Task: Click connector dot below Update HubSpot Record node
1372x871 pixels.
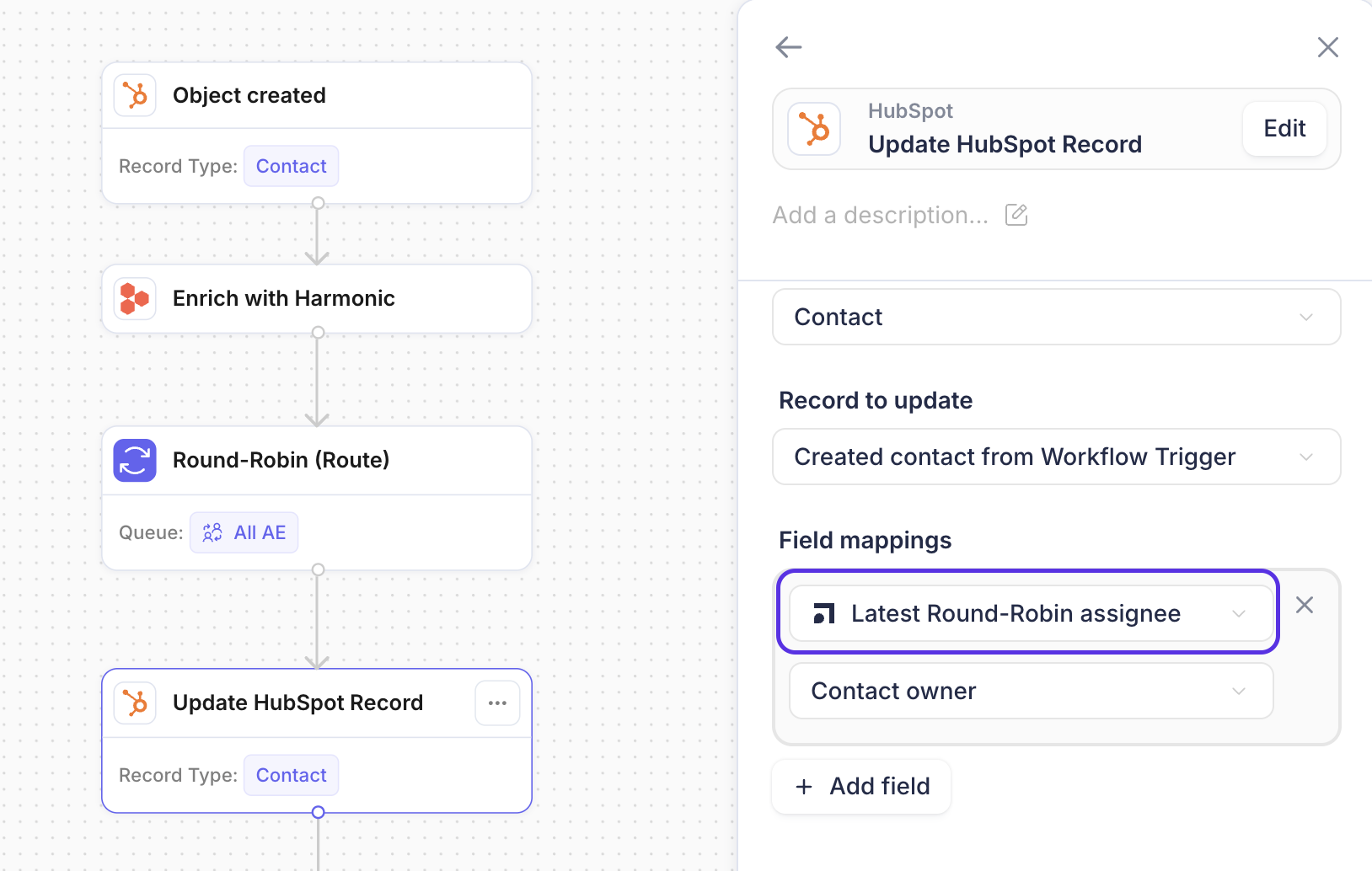Action: 318,812
